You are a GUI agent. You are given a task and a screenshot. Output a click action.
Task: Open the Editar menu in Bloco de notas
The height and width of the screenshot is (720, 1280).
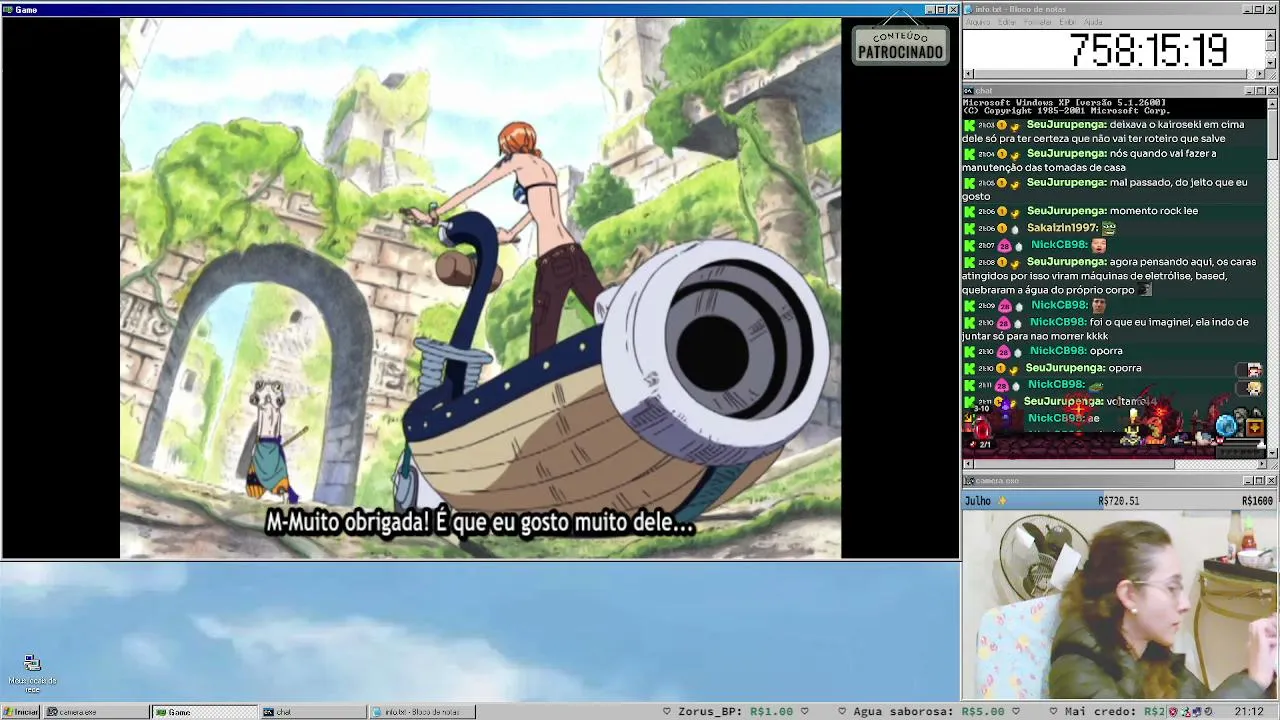click(x=1007, y=22)
